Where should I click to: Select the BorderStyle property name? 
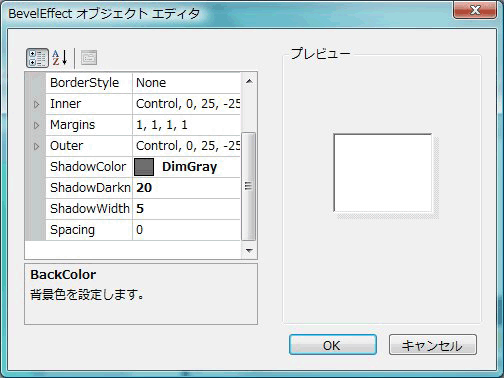coord(85,83)
